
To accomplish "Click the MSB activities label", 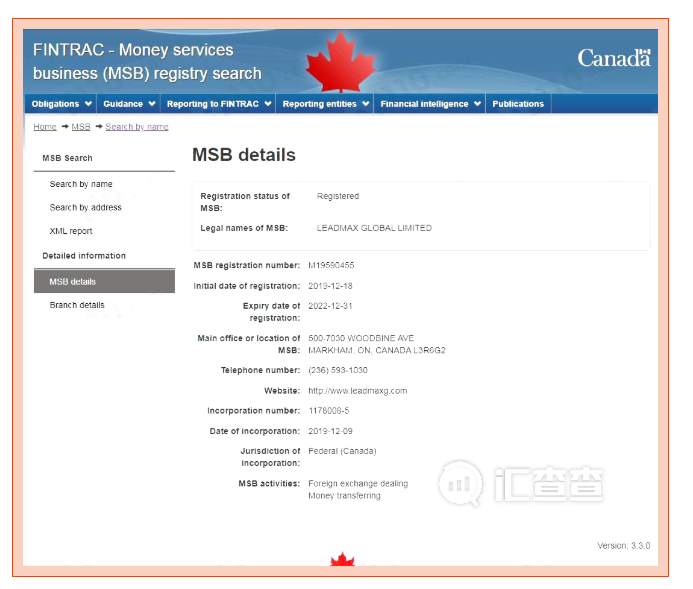I will pyautogui.click(x=269, y=483).
